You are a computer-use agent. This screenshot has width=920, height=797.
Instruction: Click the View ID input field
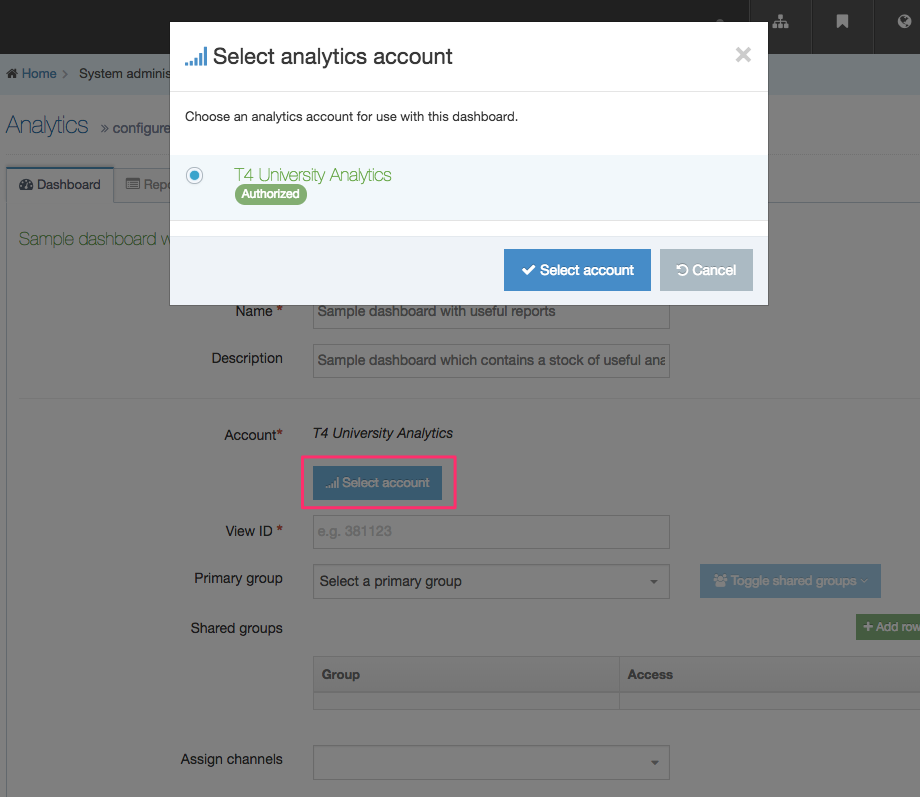(x=490, y=532)
